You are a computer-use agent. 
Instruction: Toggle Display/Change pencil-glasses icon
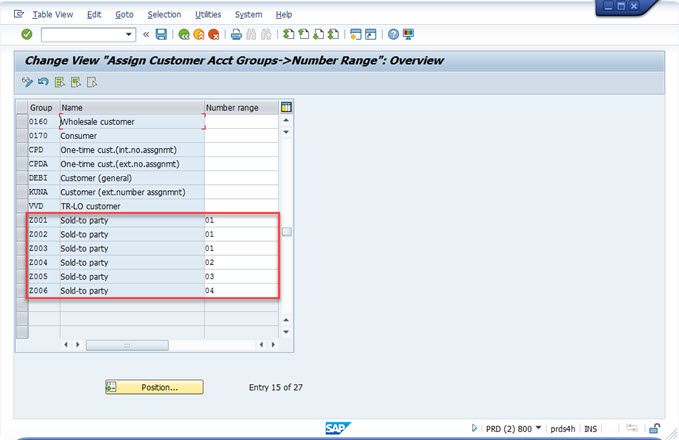pyautogui.click(x=27, y=82)
